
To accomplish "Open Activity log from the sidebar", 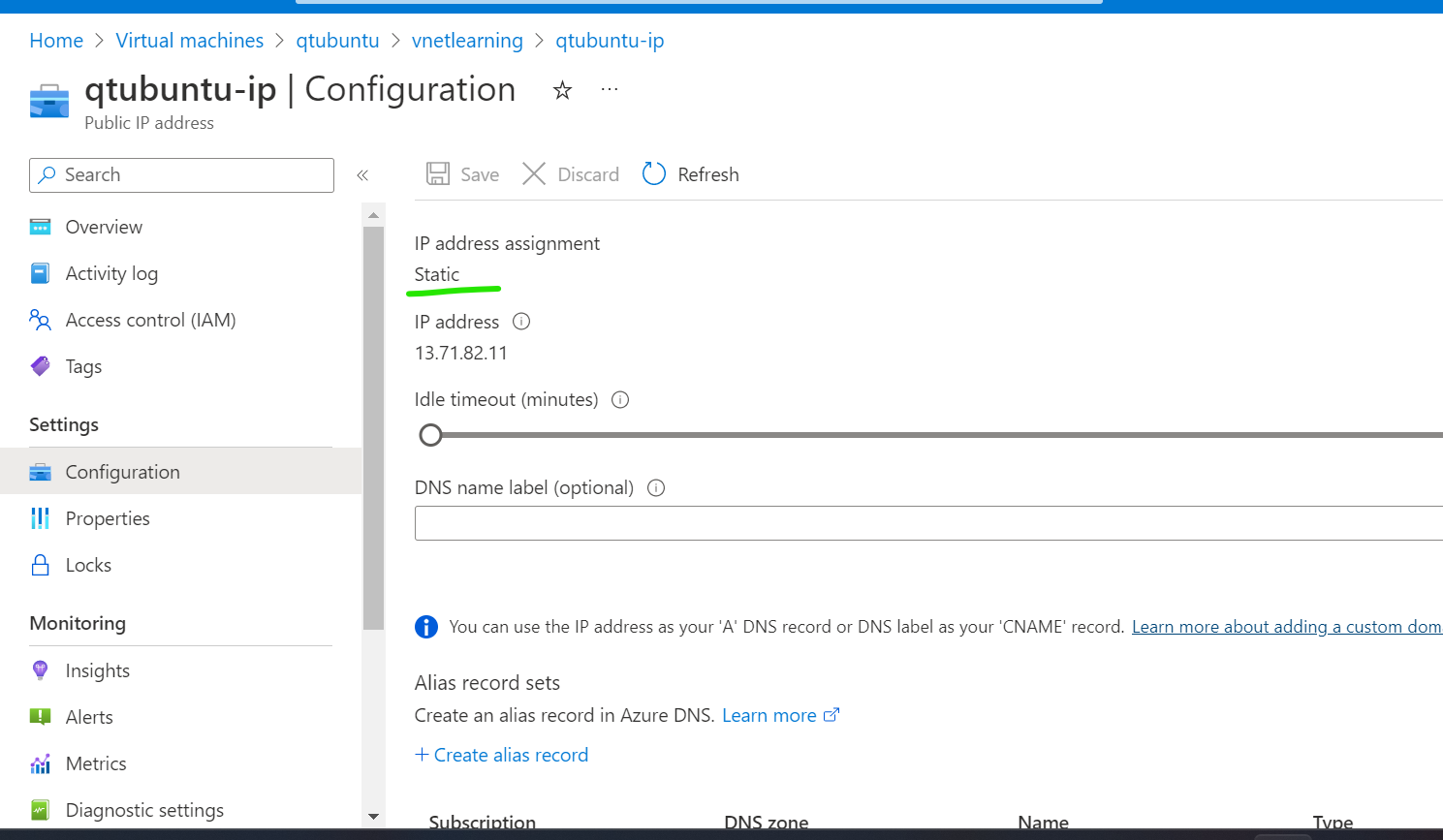I will pos(111,273).
